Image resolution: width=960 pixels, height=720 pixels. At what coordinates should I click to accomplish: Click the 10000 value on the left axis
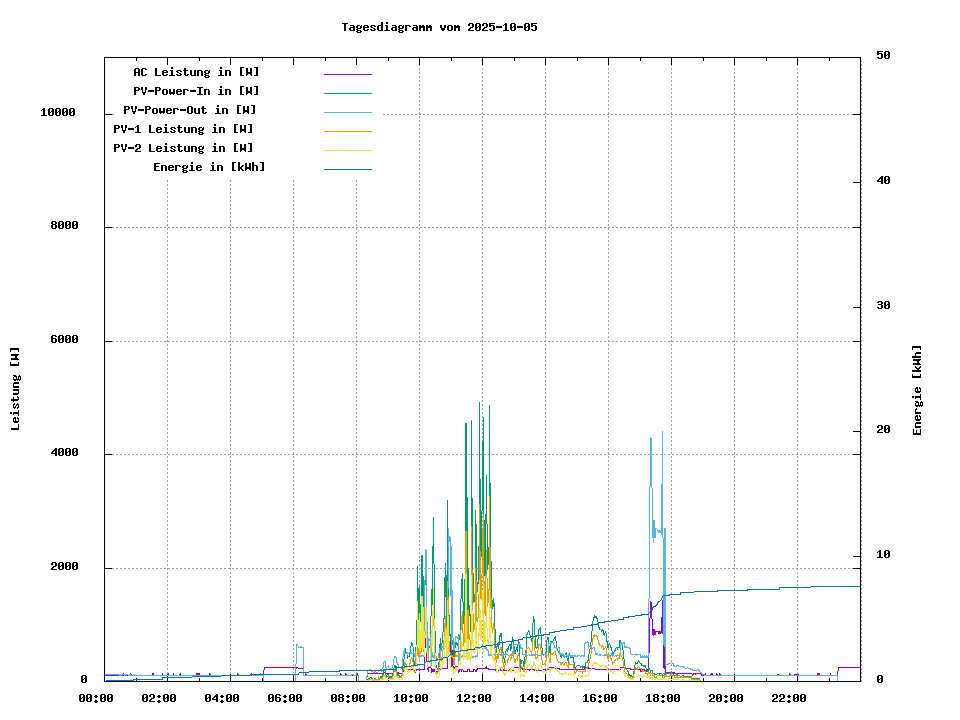click(x=58, y=113)
